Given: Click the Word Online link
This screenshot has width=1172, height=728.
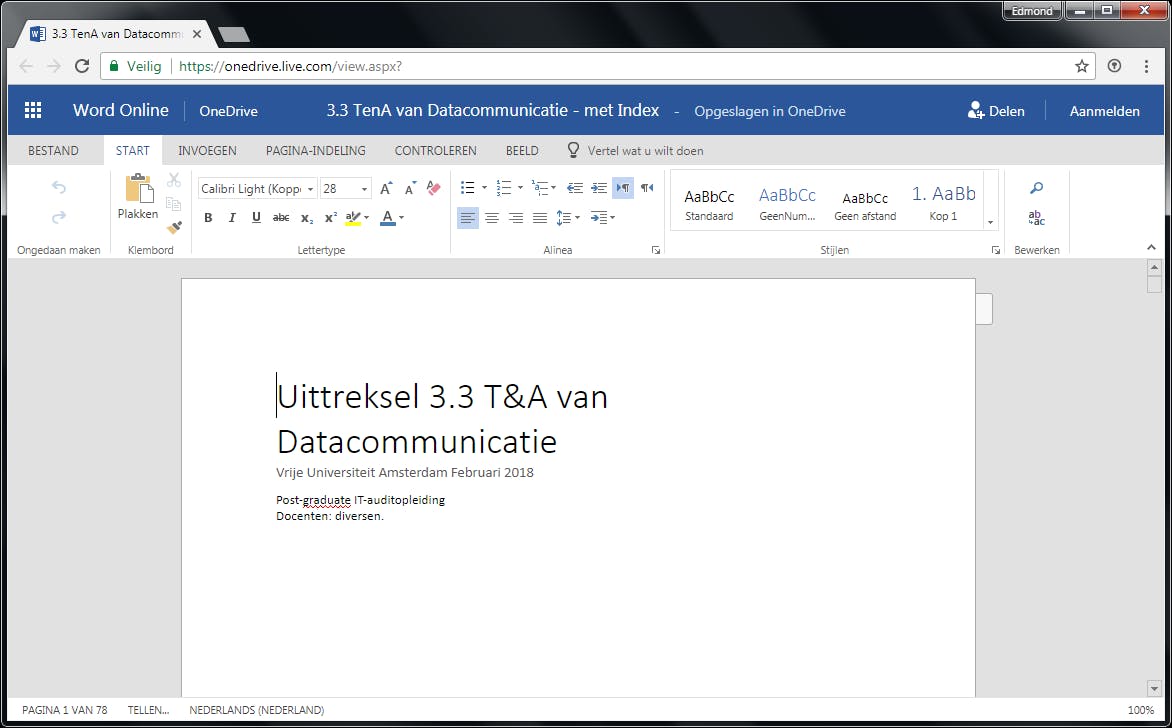Looking at the screenshot, I should [120, 110].
